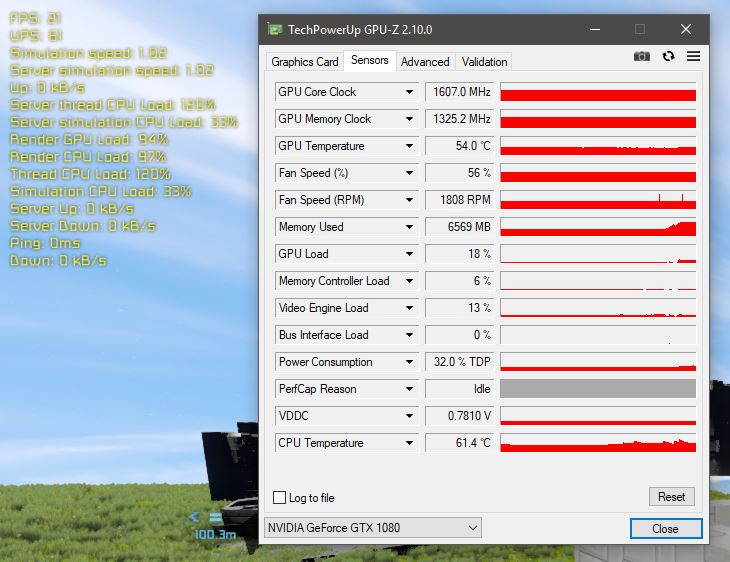Expand the PerfCap Reason sensor dropdown
The height and width of the screenshot is (562, 730).
409,389
